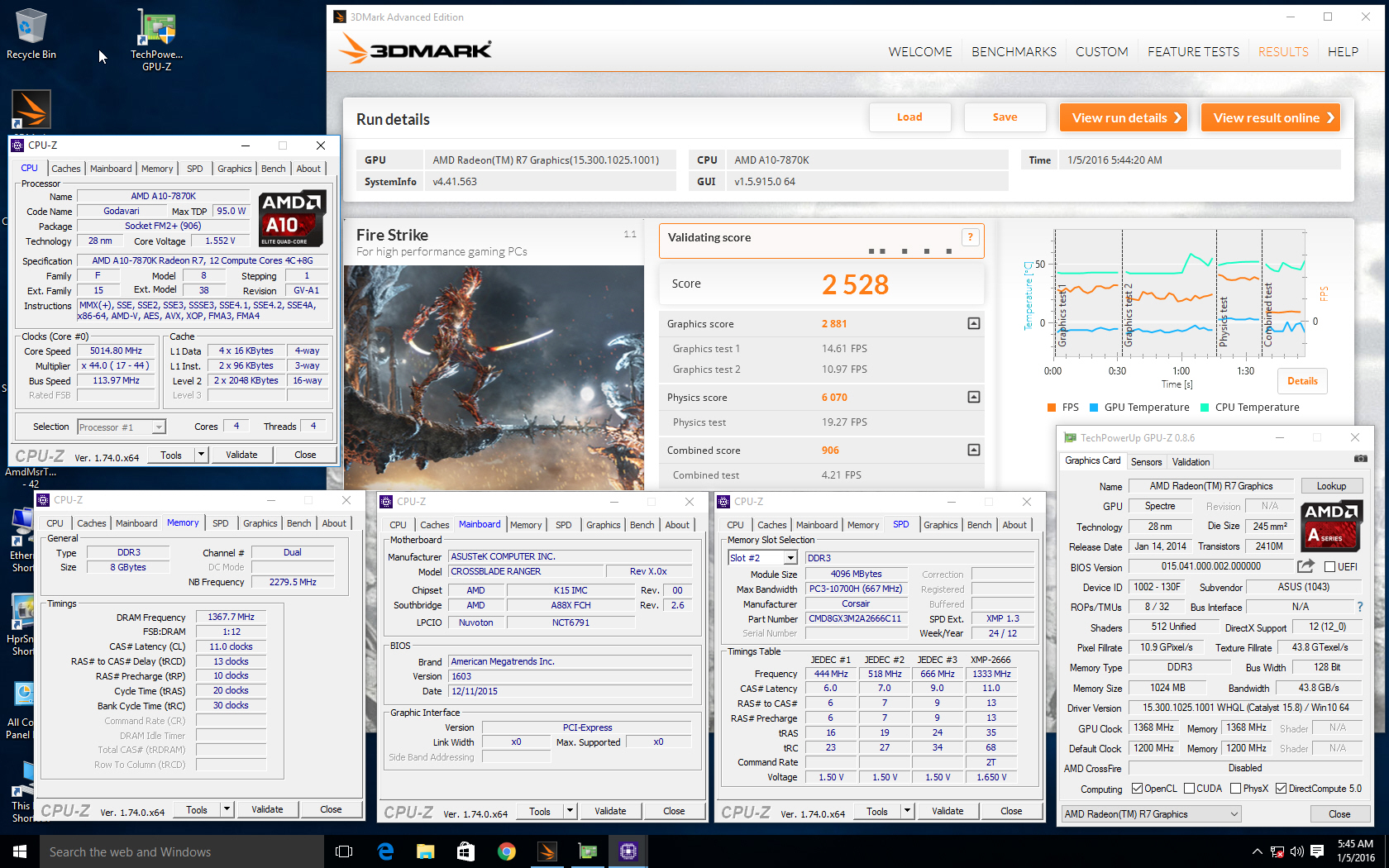Toggle the UEFI checkbox in GPU-Z
Screen dimensions: 1389x868
tap(1329, 567)
